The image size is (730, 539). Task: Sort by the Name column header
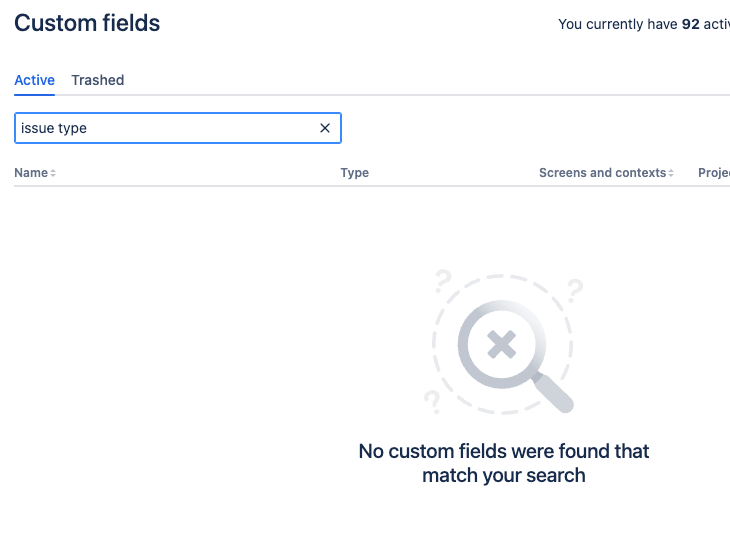(x=31, y=173)
